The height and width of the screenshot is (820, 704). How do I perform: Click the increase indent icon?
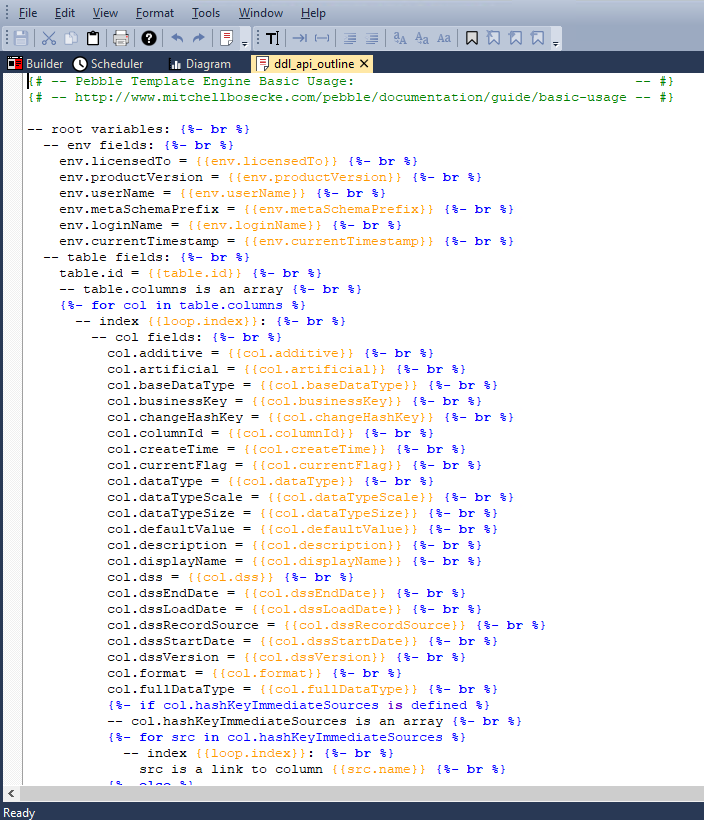[x=372, y=38]
